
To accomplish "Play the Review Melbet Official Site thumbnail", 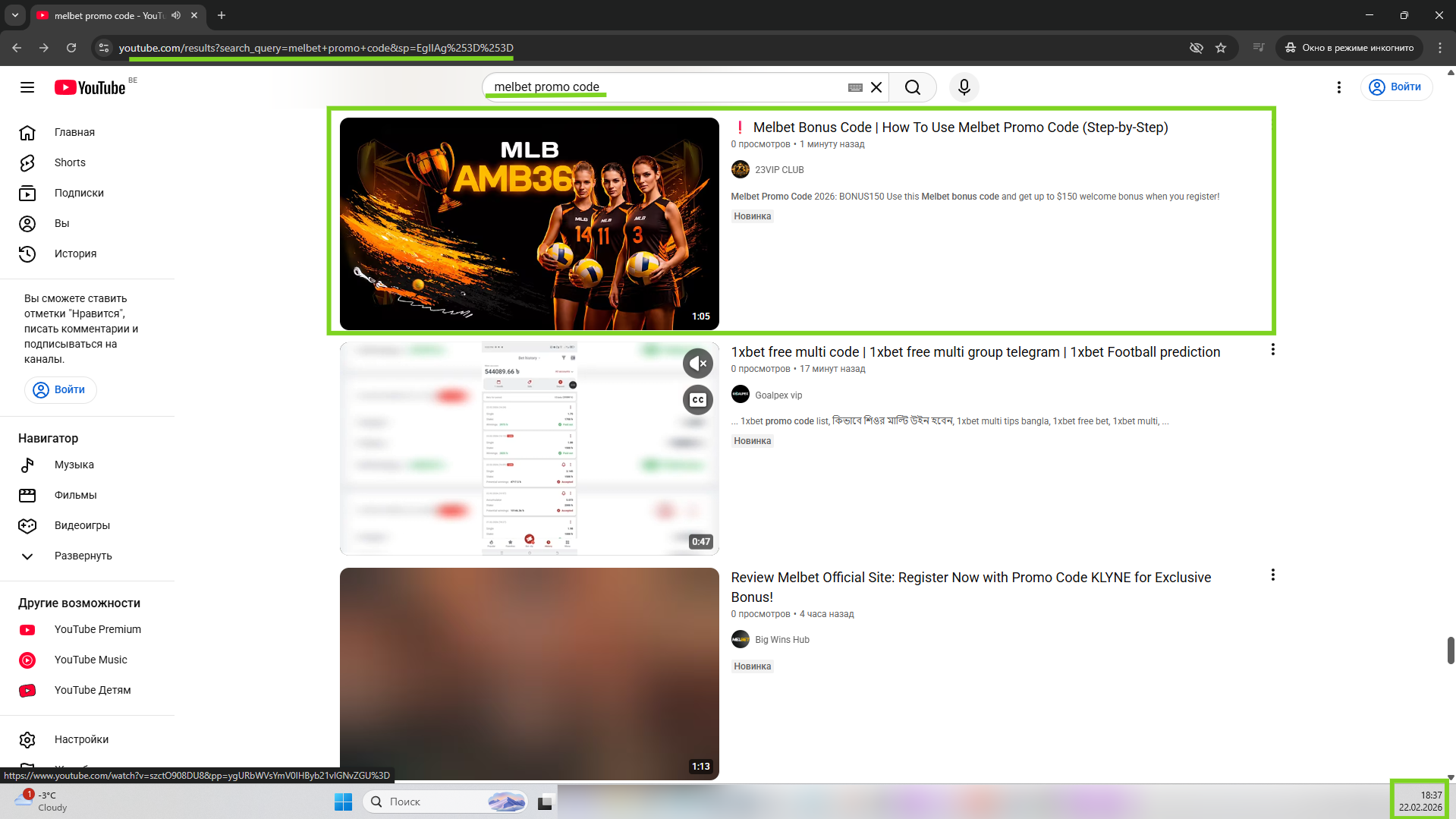I will [x=529, y=674].
